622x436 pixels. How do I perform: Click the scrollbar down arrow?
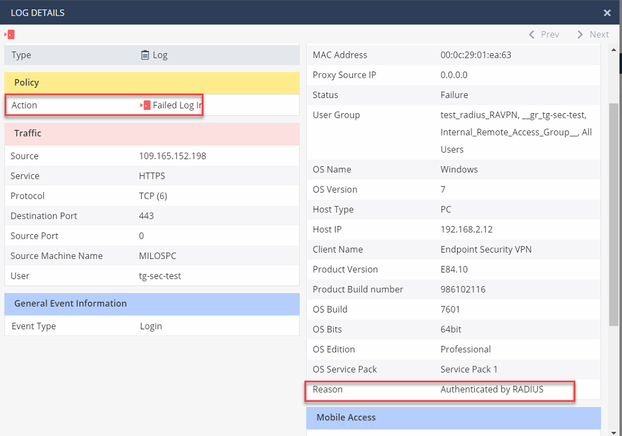614,432
